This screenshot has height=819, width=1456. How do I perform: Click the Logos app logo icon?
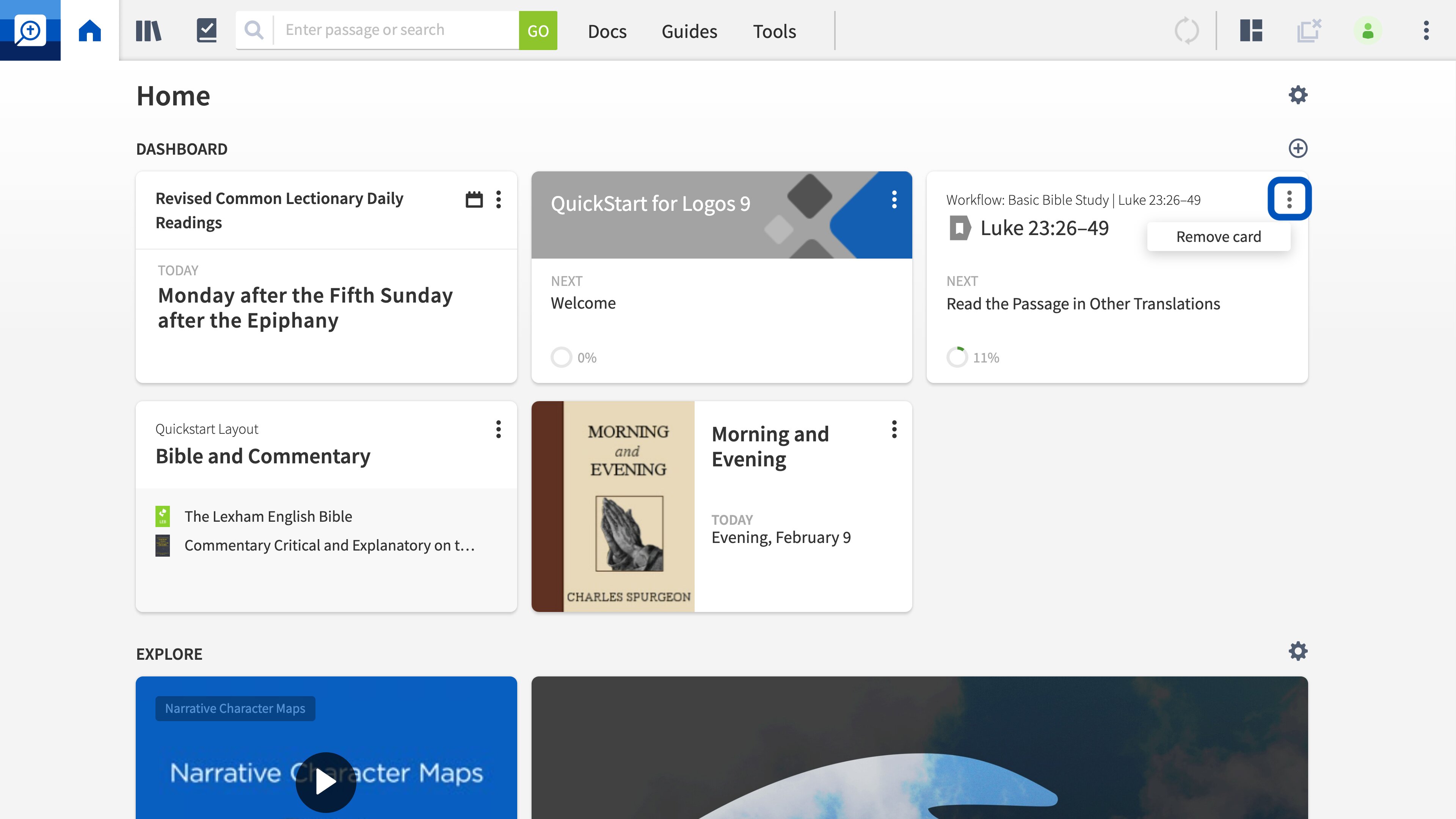point(30,30)
